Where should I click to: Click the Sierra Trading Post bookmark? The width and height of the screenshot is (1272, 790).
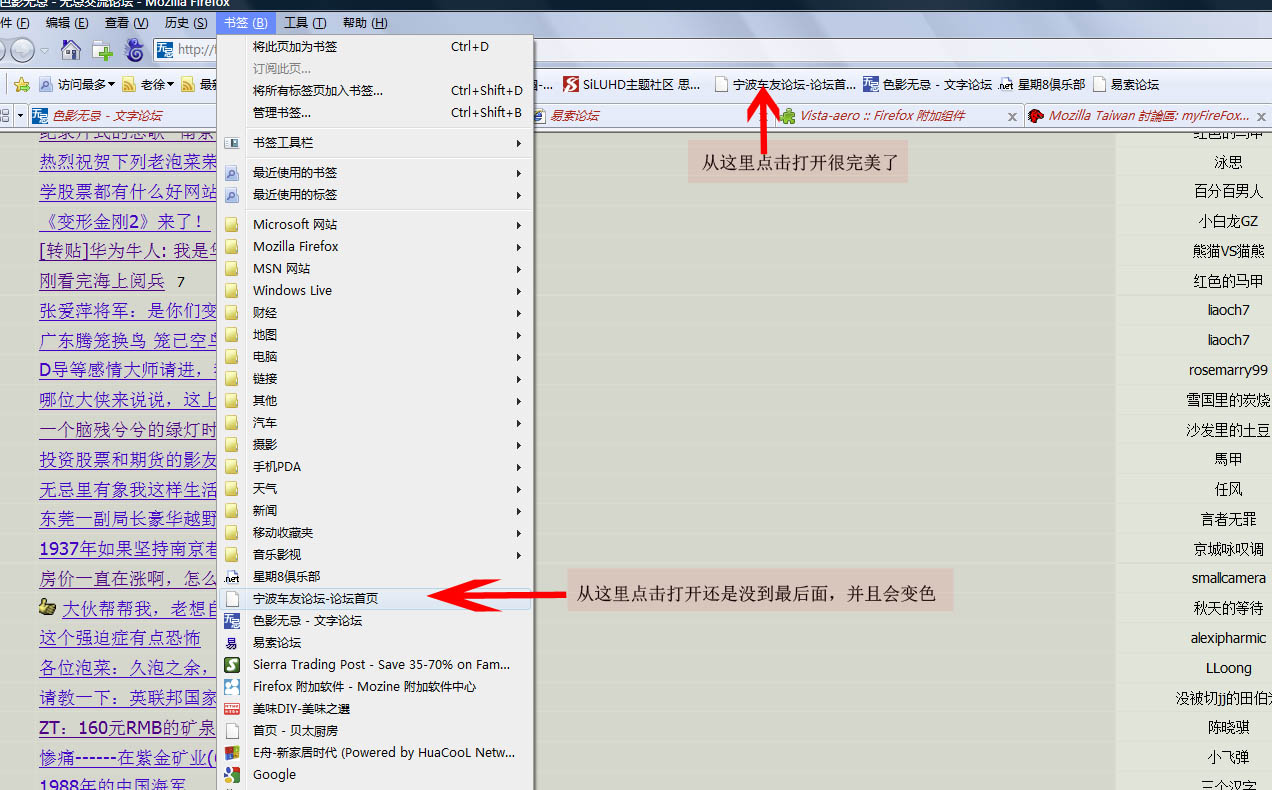[375, 665]
